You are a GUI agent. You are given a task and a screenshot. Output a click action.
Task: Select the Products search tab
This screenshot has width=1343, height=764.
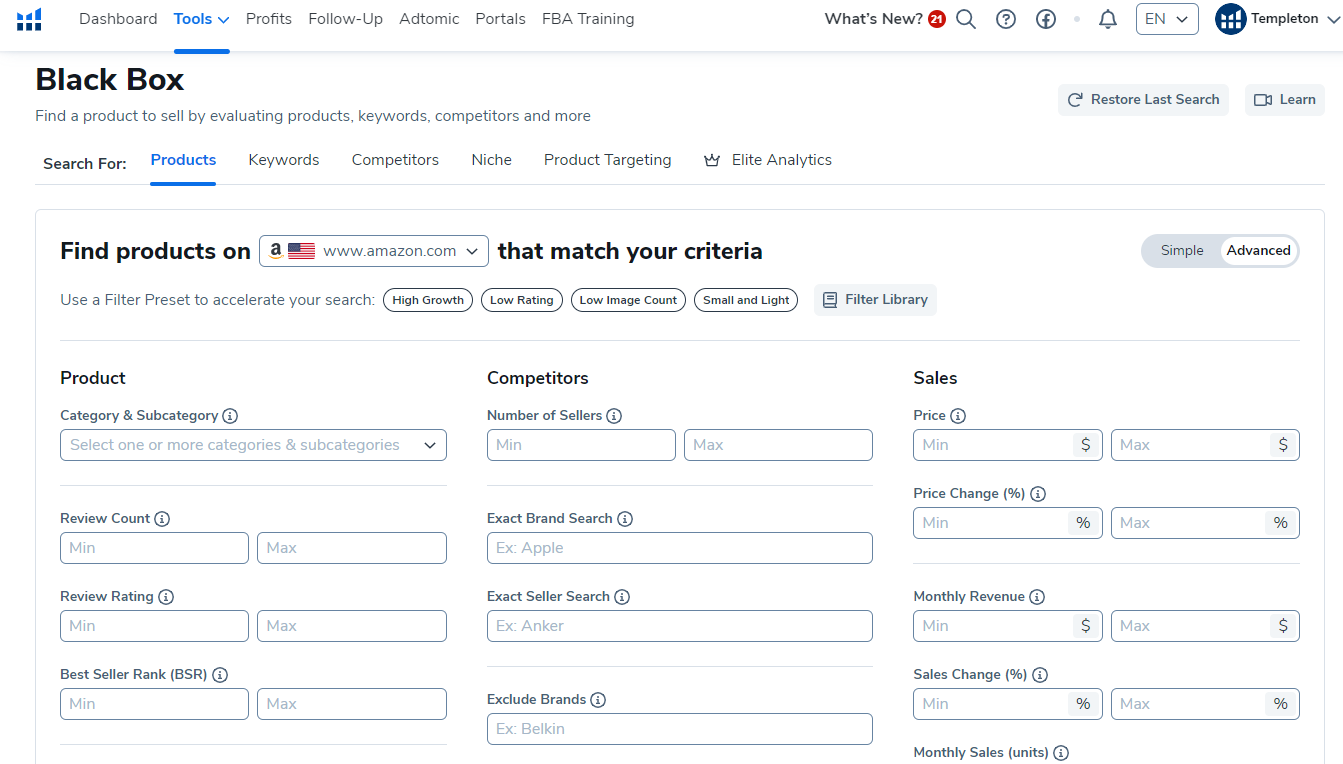point(183,160)
